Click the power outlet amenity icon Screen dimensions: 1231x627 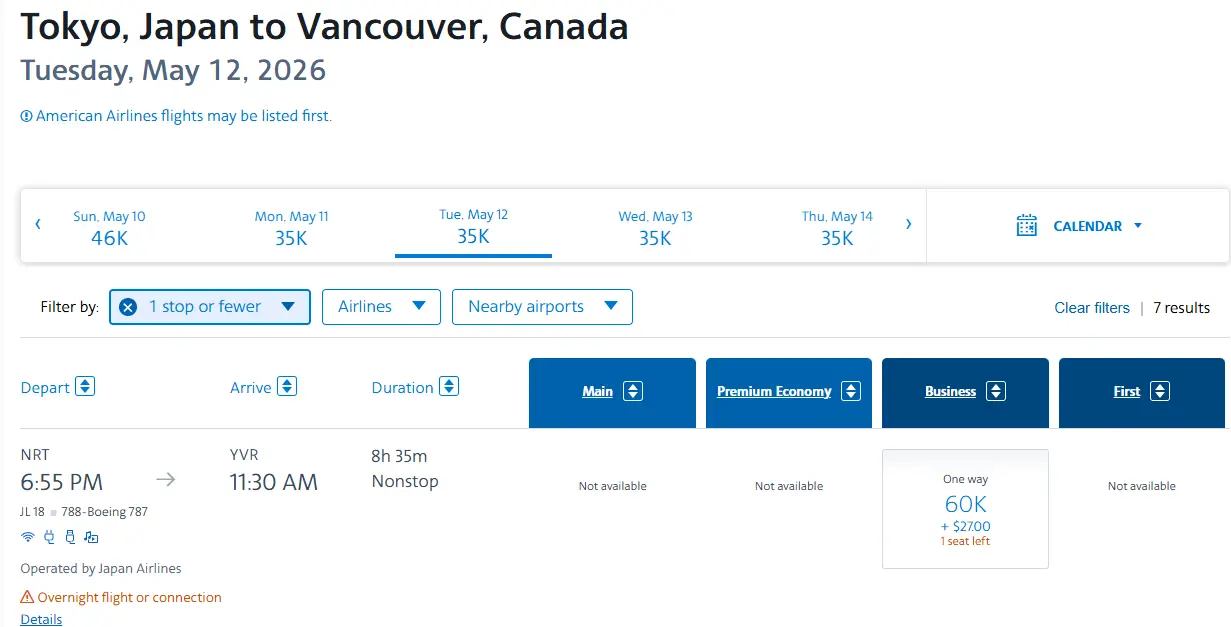(49, 537)
